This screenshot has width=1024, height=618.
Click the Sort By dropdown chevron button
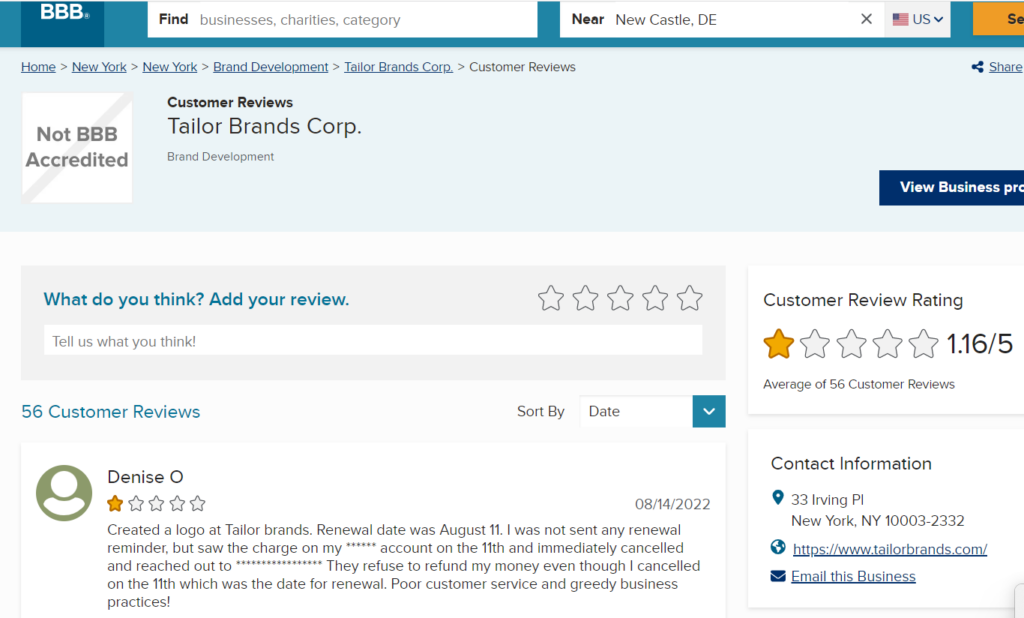pos(709,412)
